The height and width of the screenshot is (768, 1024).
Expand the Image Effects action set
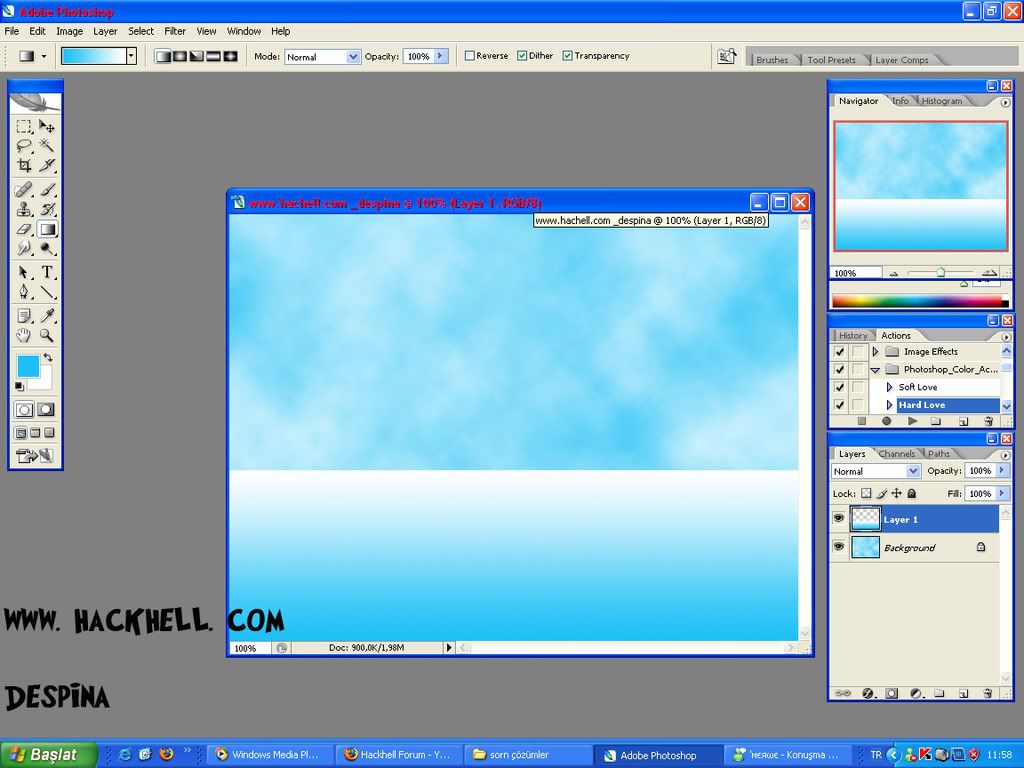[x=875, y=352]
